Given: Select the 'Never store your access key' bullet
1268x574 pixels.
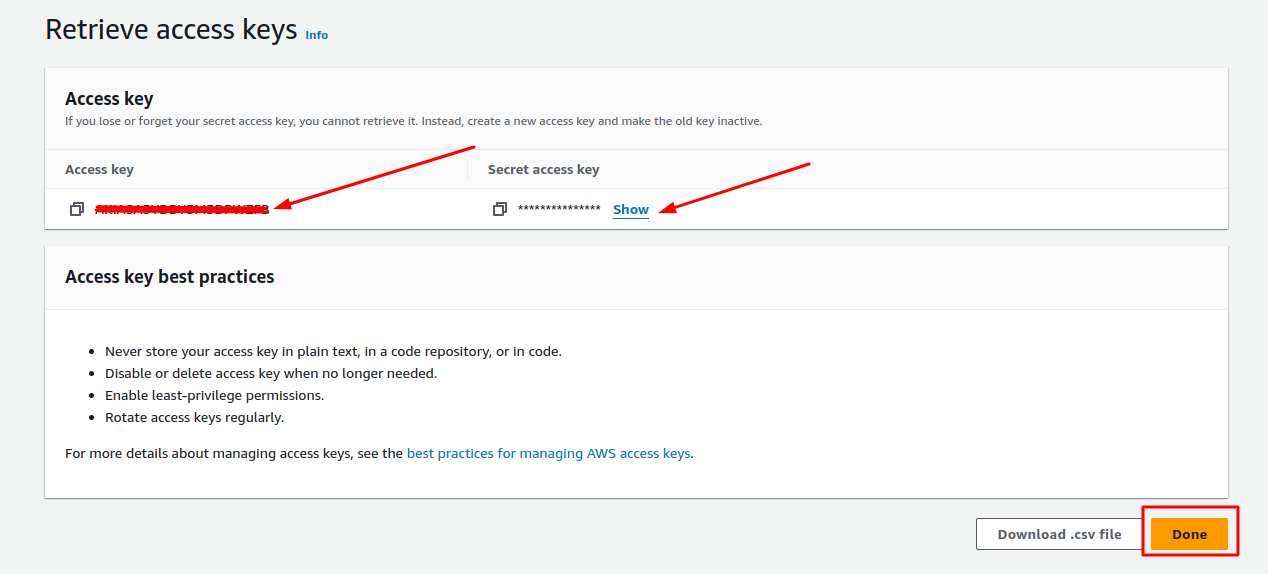Looking at the screenshot, I should 333,351.
